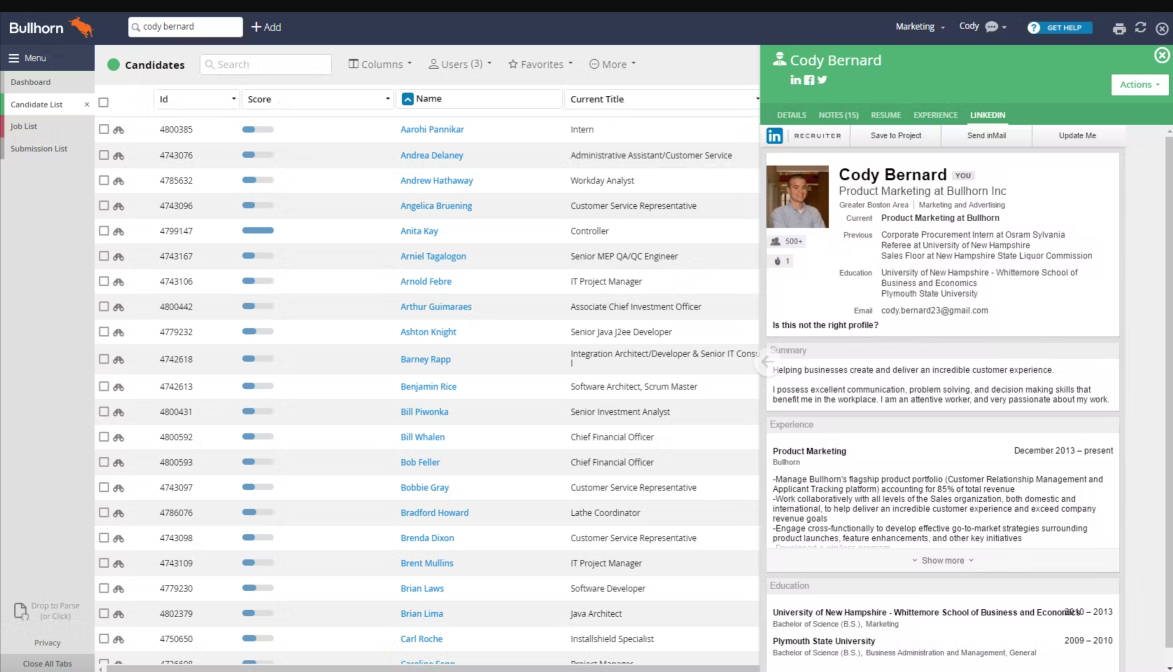1173x672 pixels.
Task: Click the Get Help question mark icon
Action: (x=1033, y=28)
